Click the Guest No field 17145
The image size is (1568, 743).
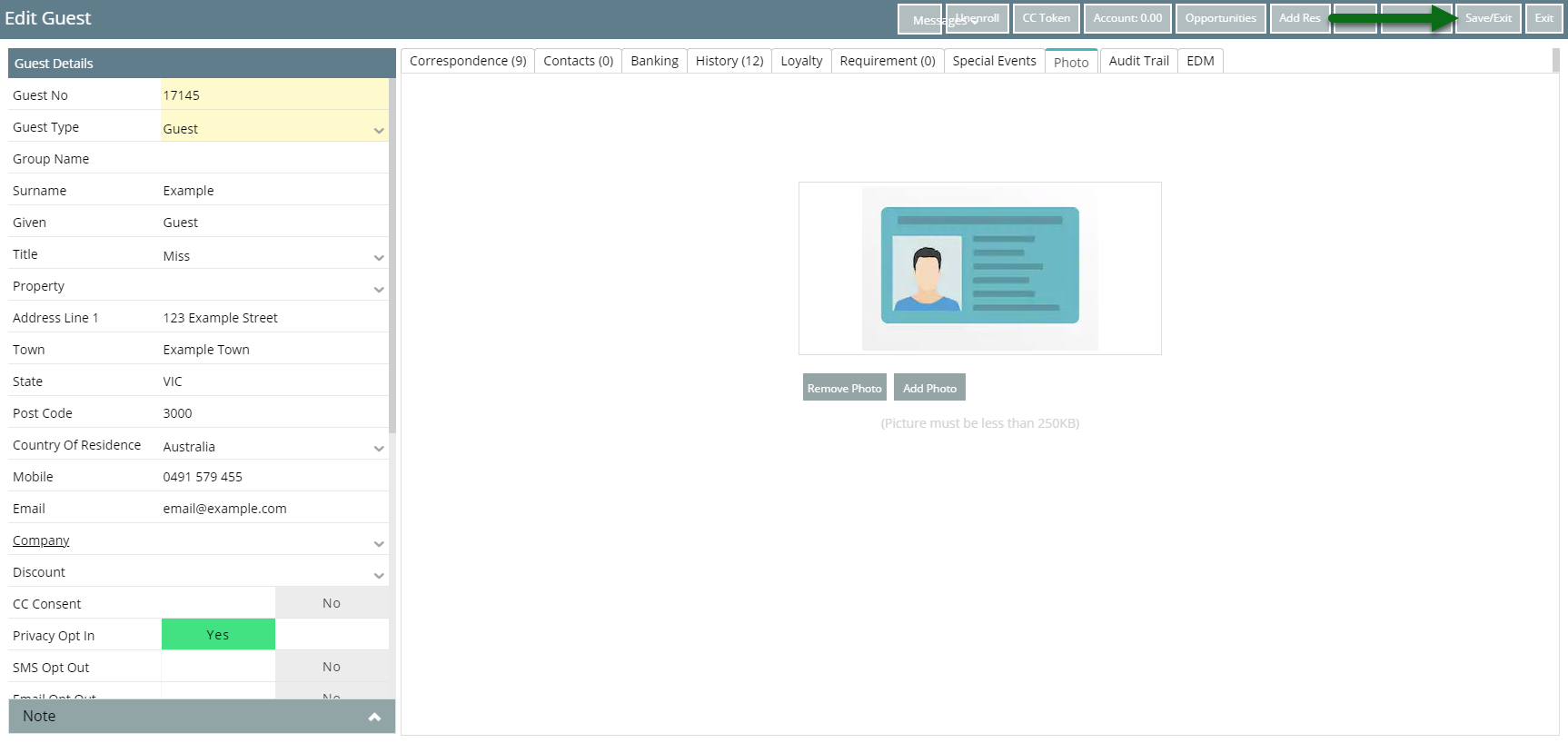point(274,94)
